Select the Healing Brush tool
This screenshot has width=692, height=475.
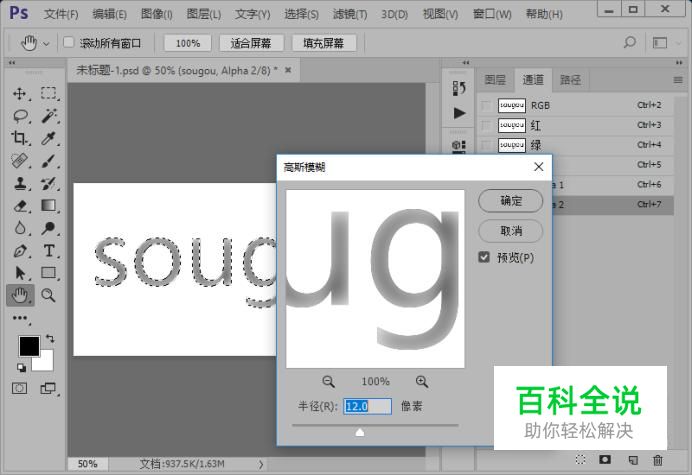(x=20, y=161)
